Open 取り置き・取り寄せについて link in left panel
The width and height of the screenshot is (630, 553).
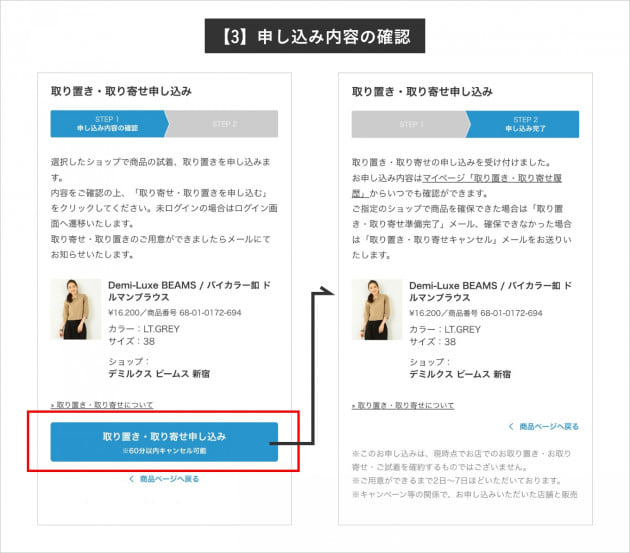[101, 405]
